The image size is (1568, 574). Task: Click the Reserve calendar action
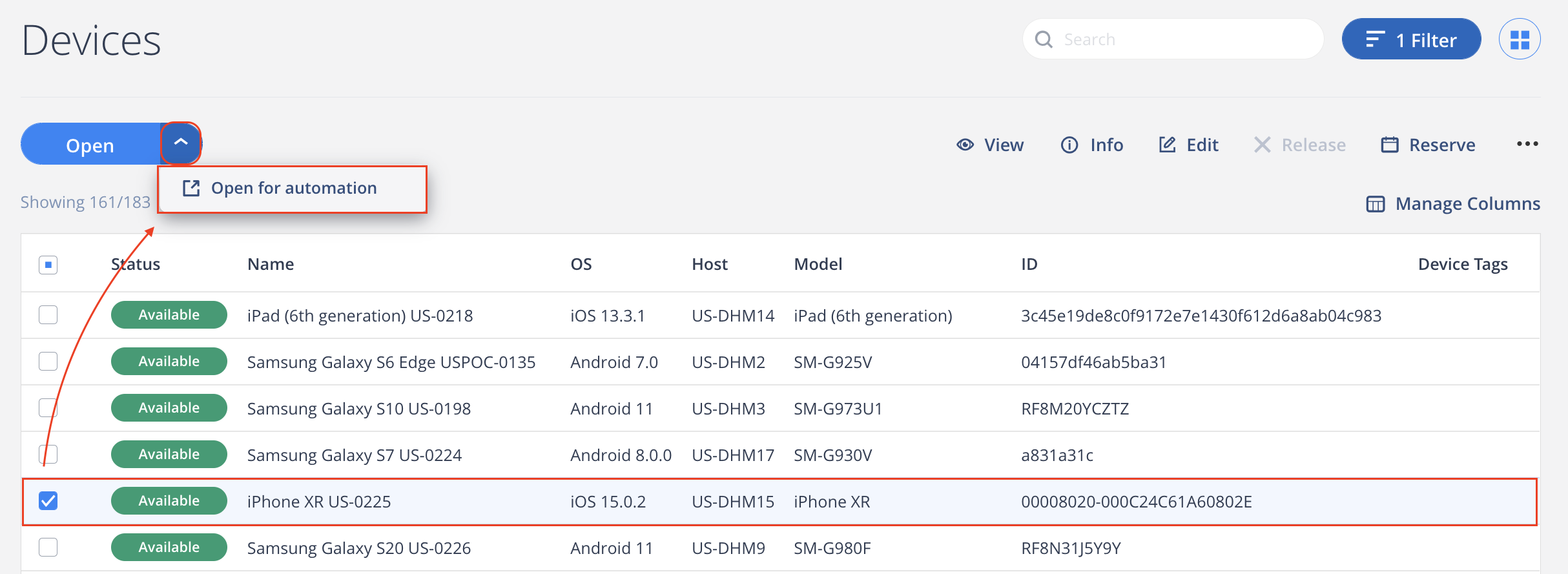click(x=1428, y=145)
